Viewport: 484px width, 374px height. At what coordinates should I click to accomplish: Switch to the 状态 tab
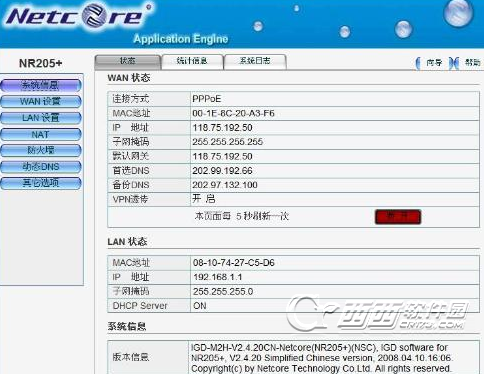[128, 62]
